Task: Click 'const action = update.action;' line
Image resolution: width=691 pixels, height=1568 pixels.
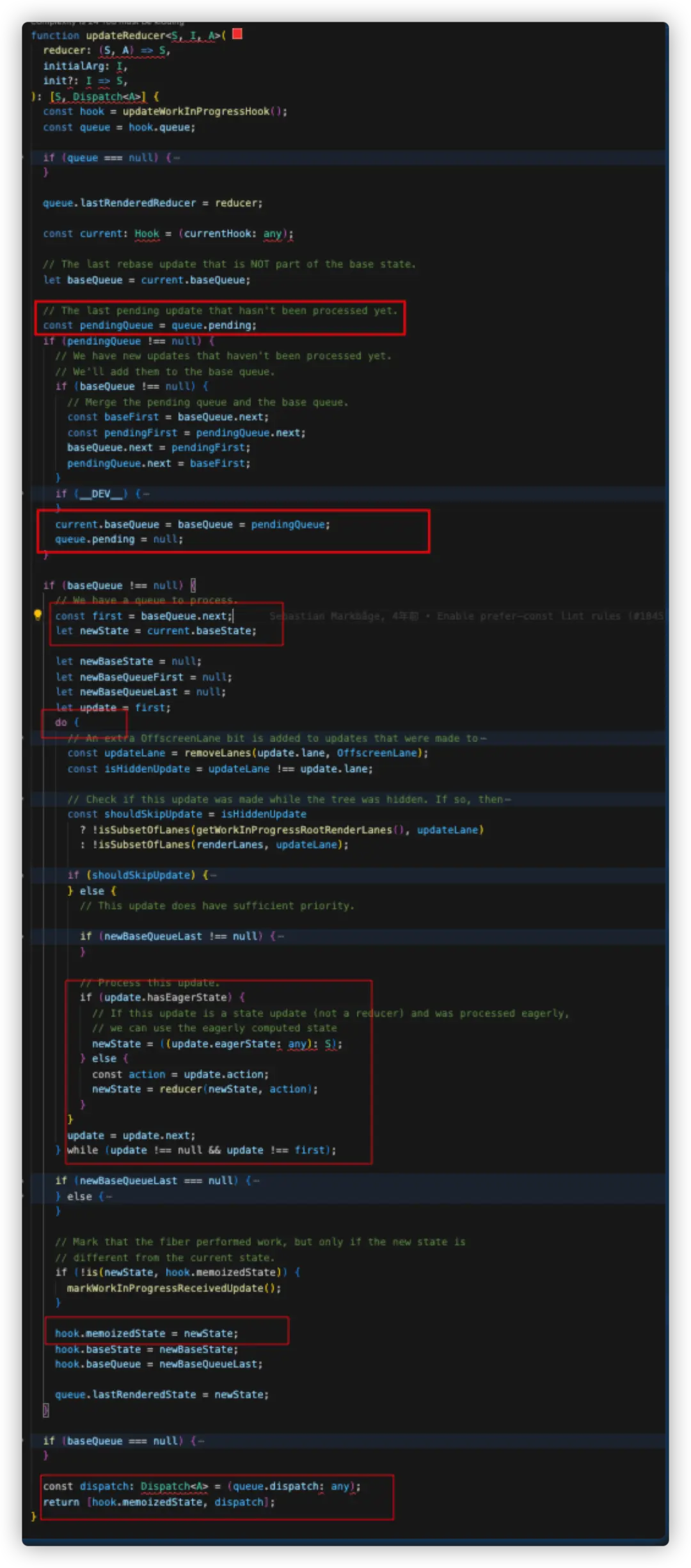Action: tap(180, 1074)
